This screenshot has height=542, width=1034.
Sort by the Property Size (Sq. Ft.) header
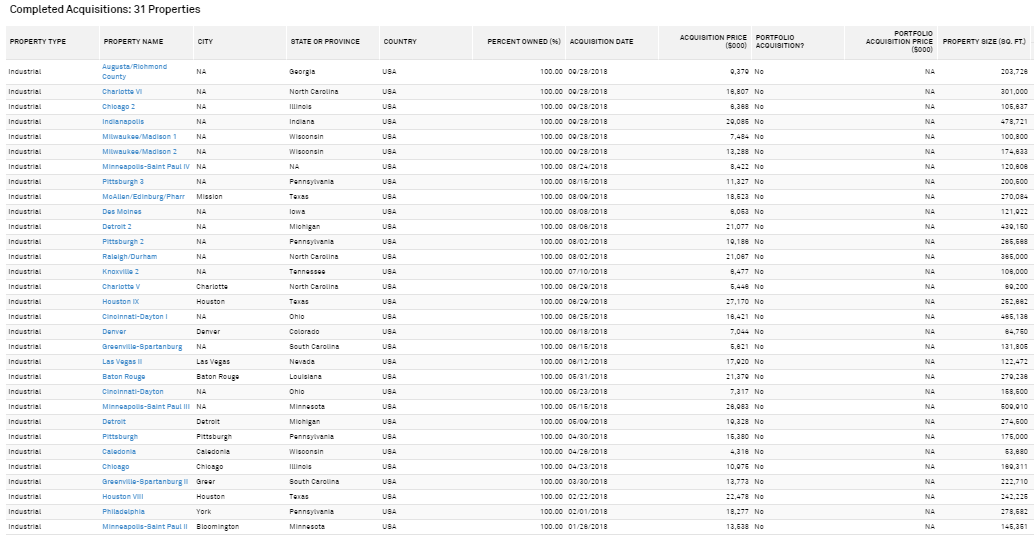[x=984, y=42]
